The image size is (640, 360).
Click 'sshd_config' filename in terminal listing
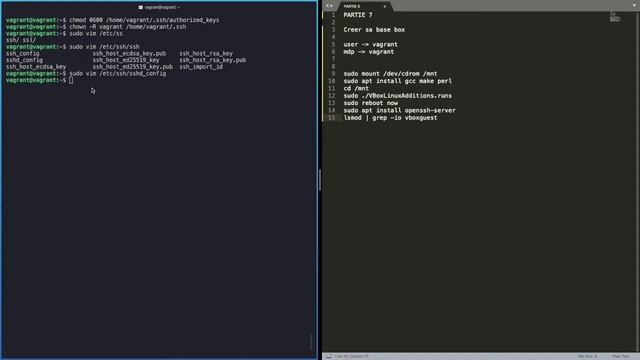(24, 60)
